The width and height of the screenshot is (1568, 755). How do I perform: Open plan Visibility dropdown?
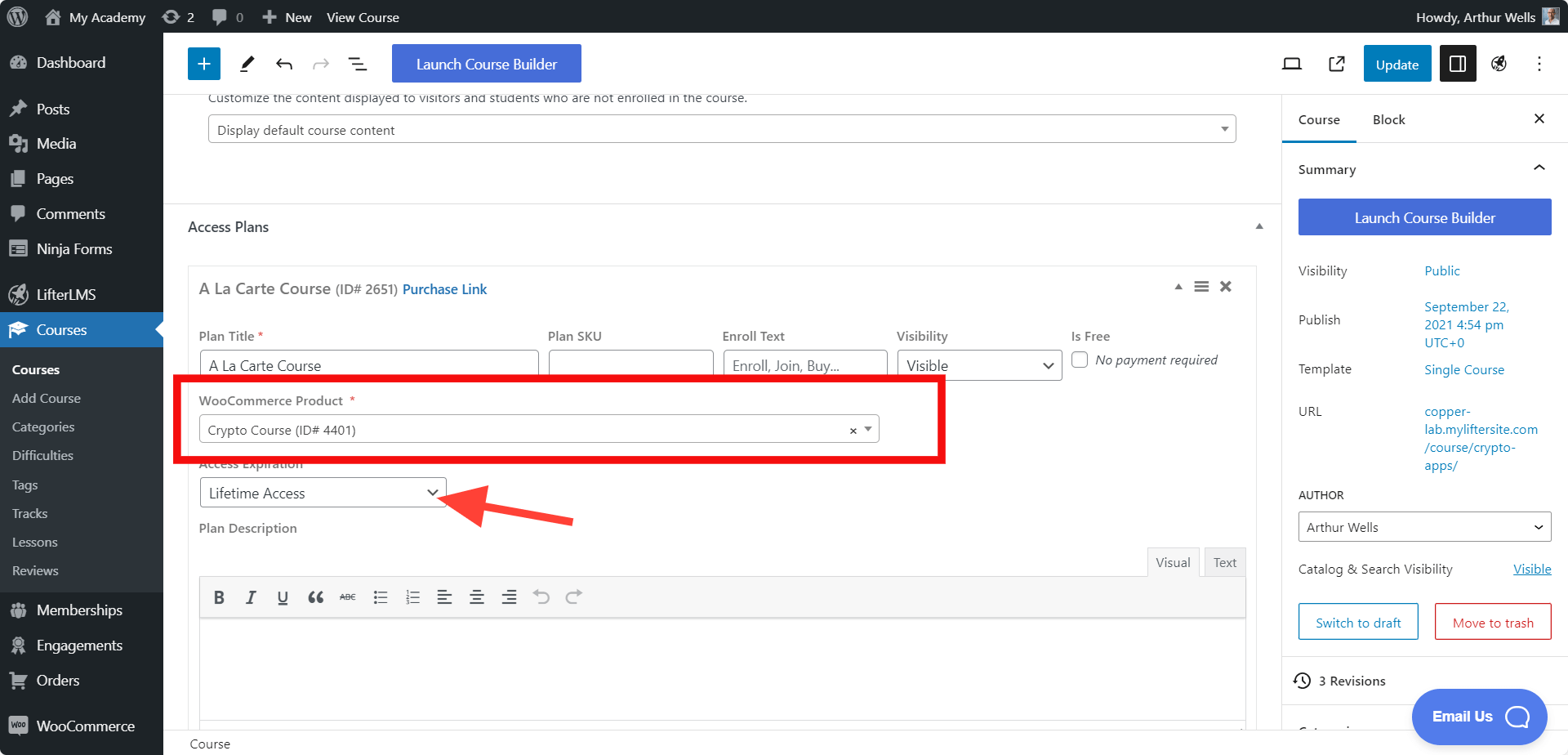979,365
